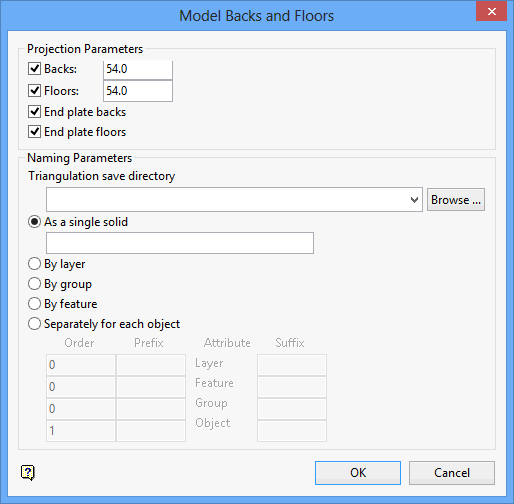Viewport: 514px width, 504px height.
Task: Expand the triangulation save directory dropdown
Action: (x=414, y=200)
